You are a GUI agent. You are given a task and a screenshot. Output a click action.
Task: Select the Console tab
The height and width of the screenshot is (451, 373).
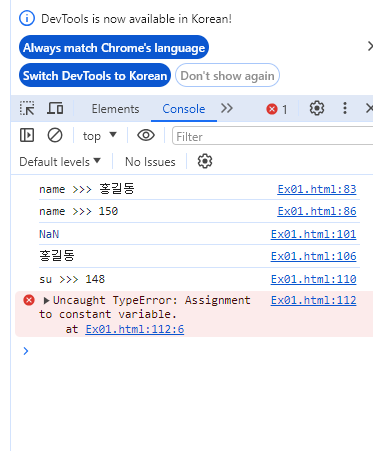184,109
